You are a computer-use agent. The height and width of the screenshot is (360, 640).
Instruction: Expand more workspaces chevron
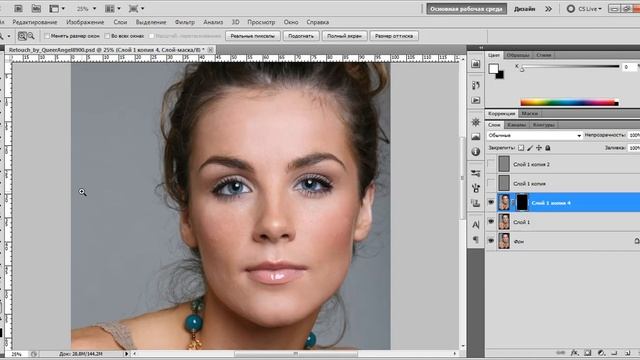(x=549, y=9)
